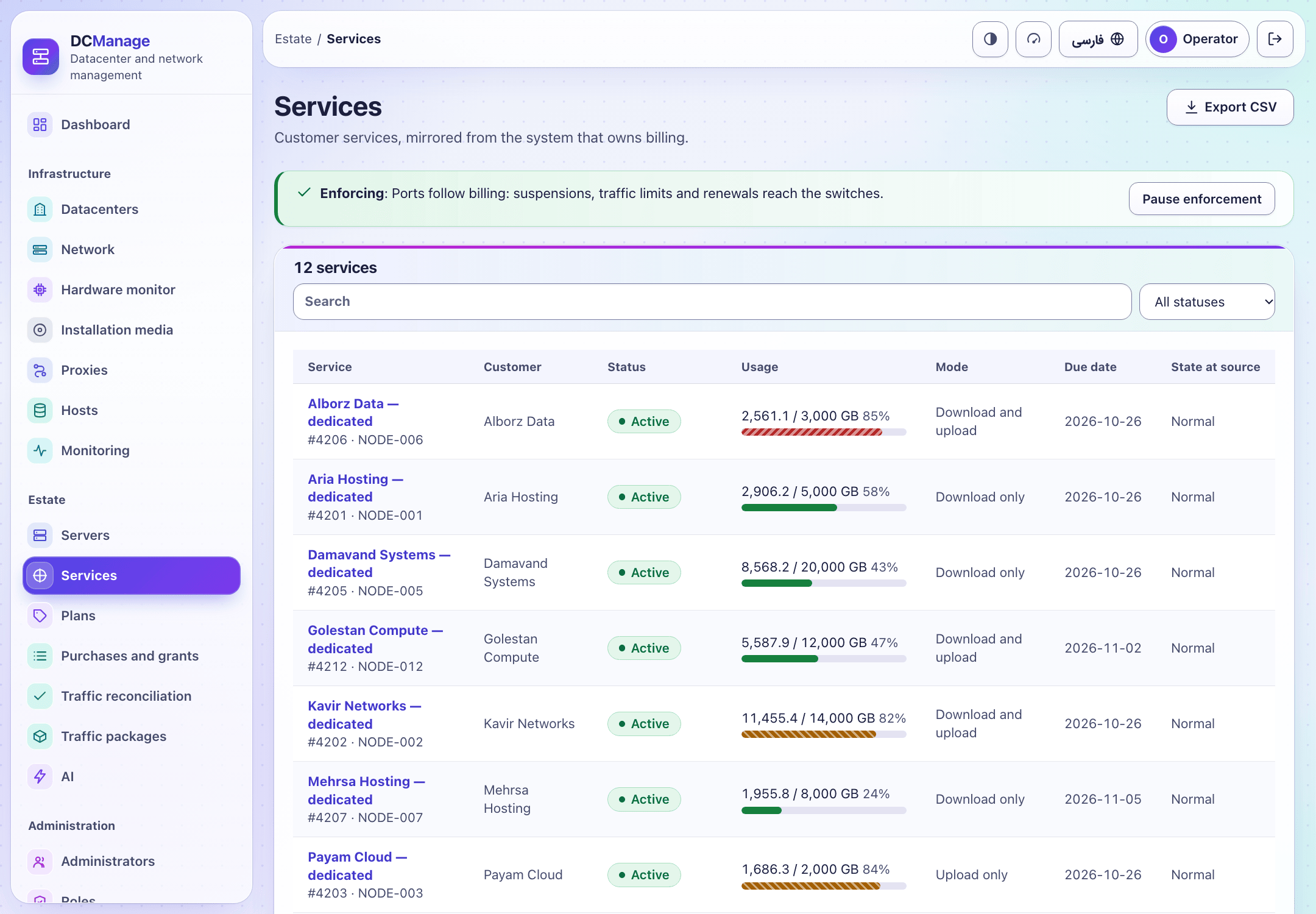Click the Proxies sidebar icon
This screenshot has height=914, width=1316.
click(x=40, y=370)
